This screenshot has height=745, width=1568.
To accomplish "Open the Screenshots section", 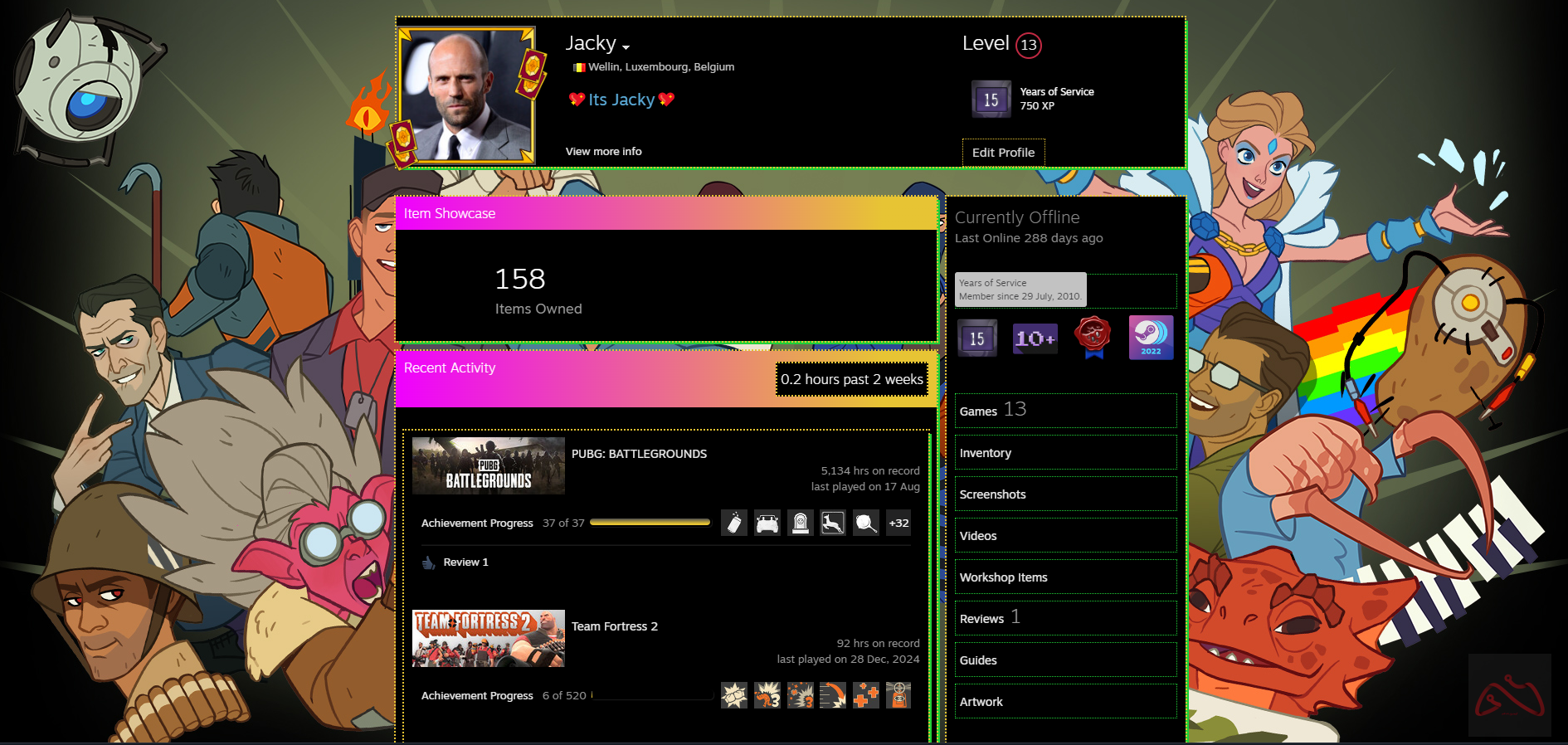I will [x=992, y=494].
